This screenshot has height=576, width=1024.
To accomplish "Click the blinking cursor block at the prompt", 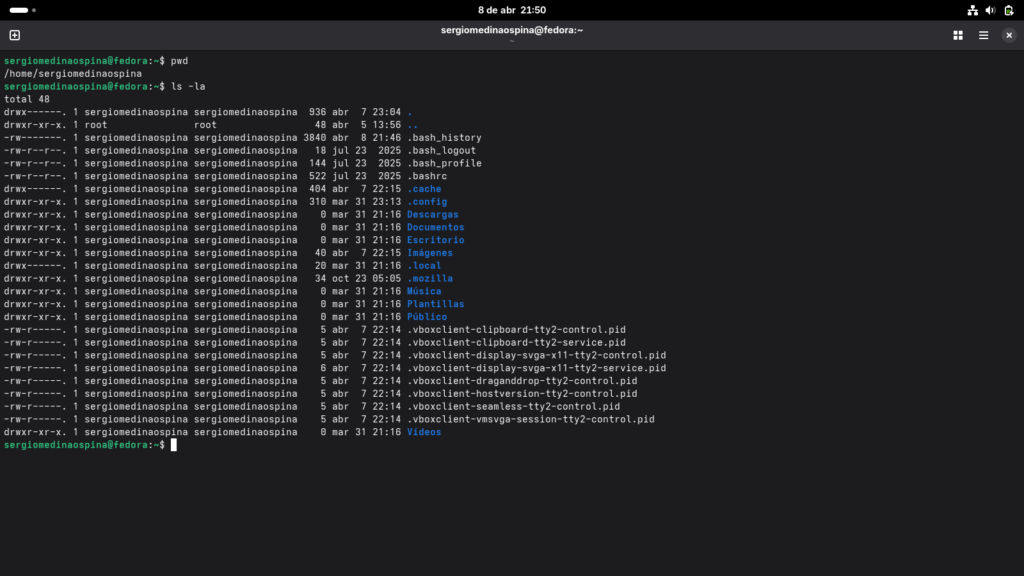I will click(x=172, y=444).
